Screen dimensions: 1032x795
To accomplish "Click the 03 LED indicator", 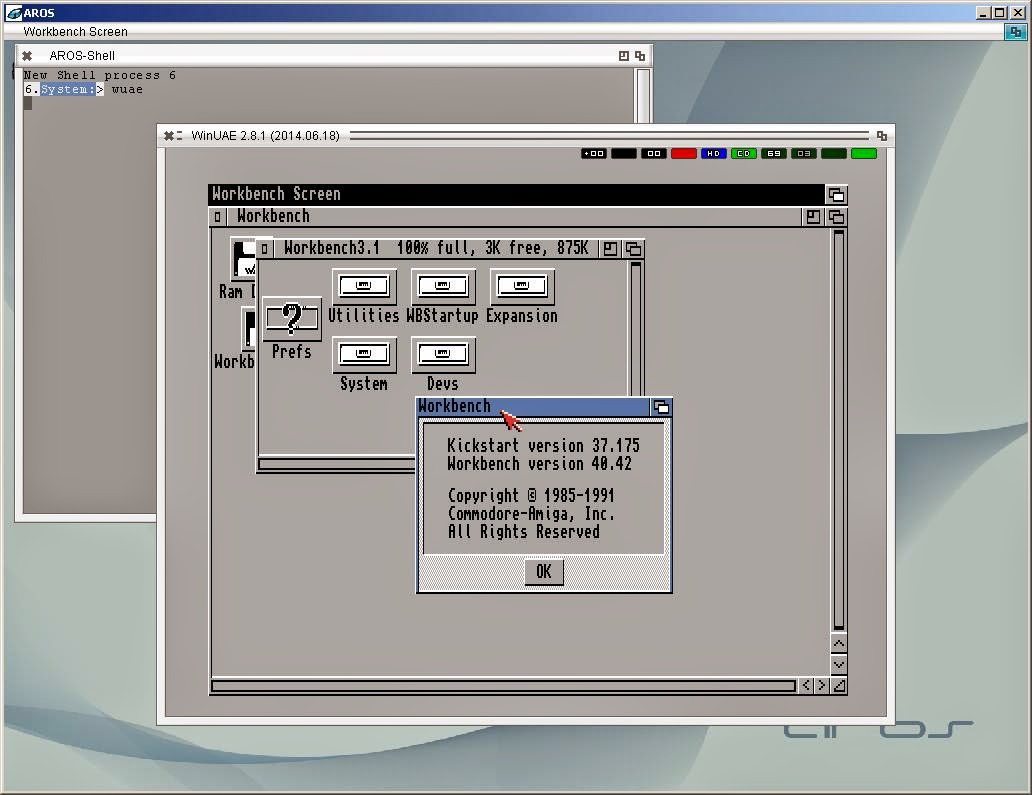I will pos(804,153).
